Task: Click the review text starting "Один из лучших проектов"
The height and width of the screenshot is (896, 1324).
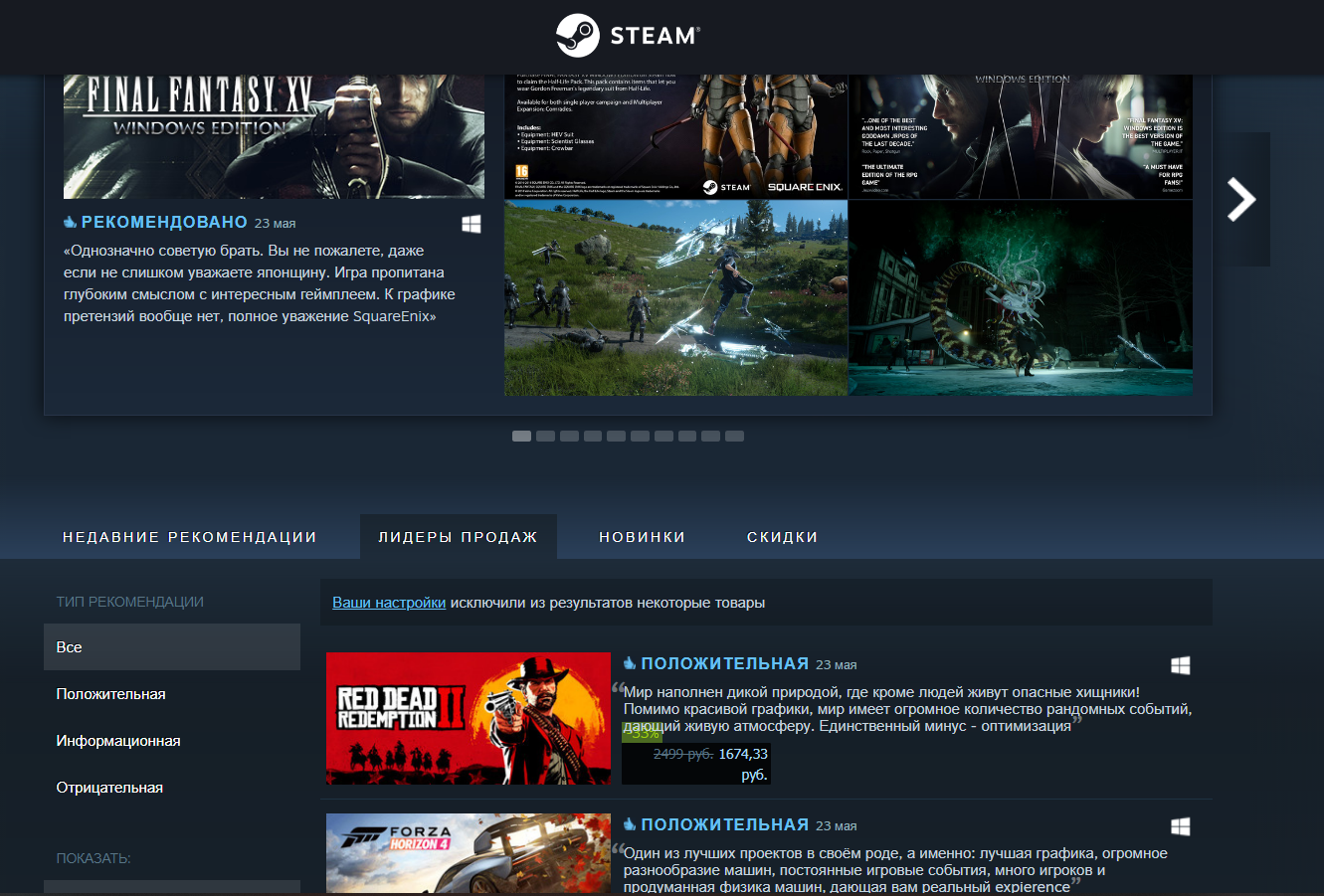Action: [x=895, y=870]
